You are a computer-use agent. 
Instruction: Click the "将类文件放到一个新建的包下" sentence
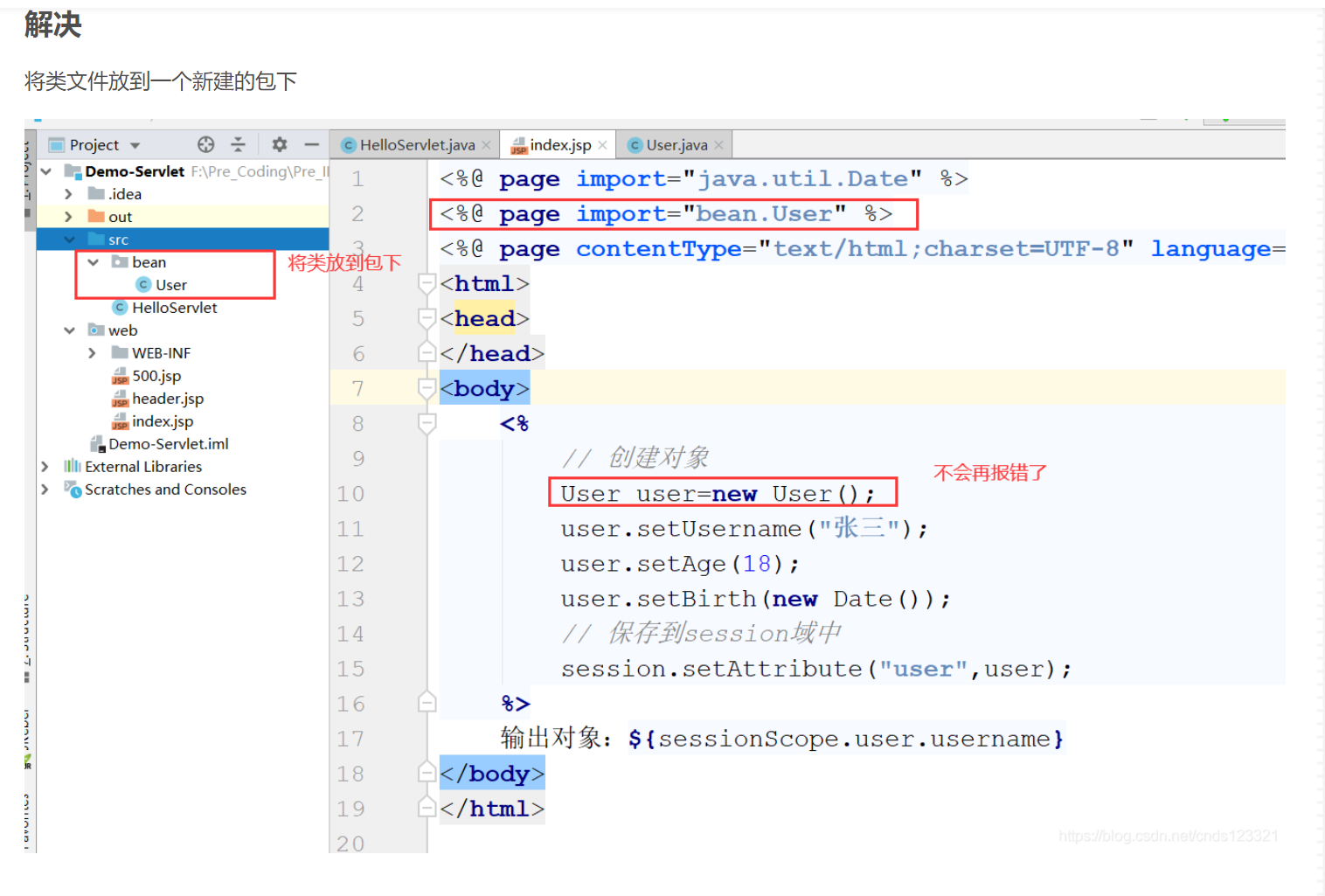[161, 81]
